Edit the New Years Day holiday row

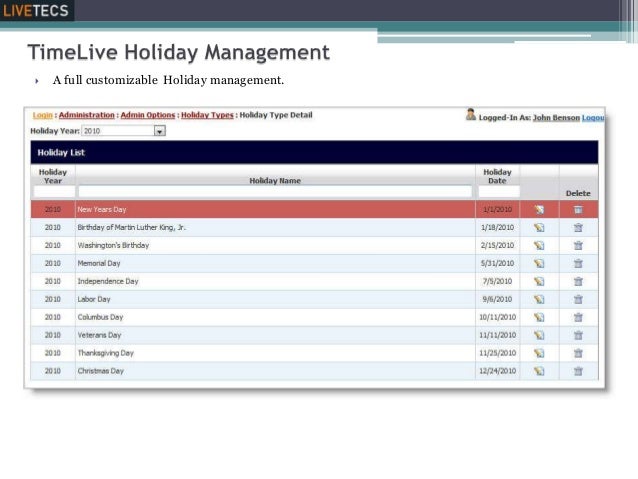click(x=539, y=210)
